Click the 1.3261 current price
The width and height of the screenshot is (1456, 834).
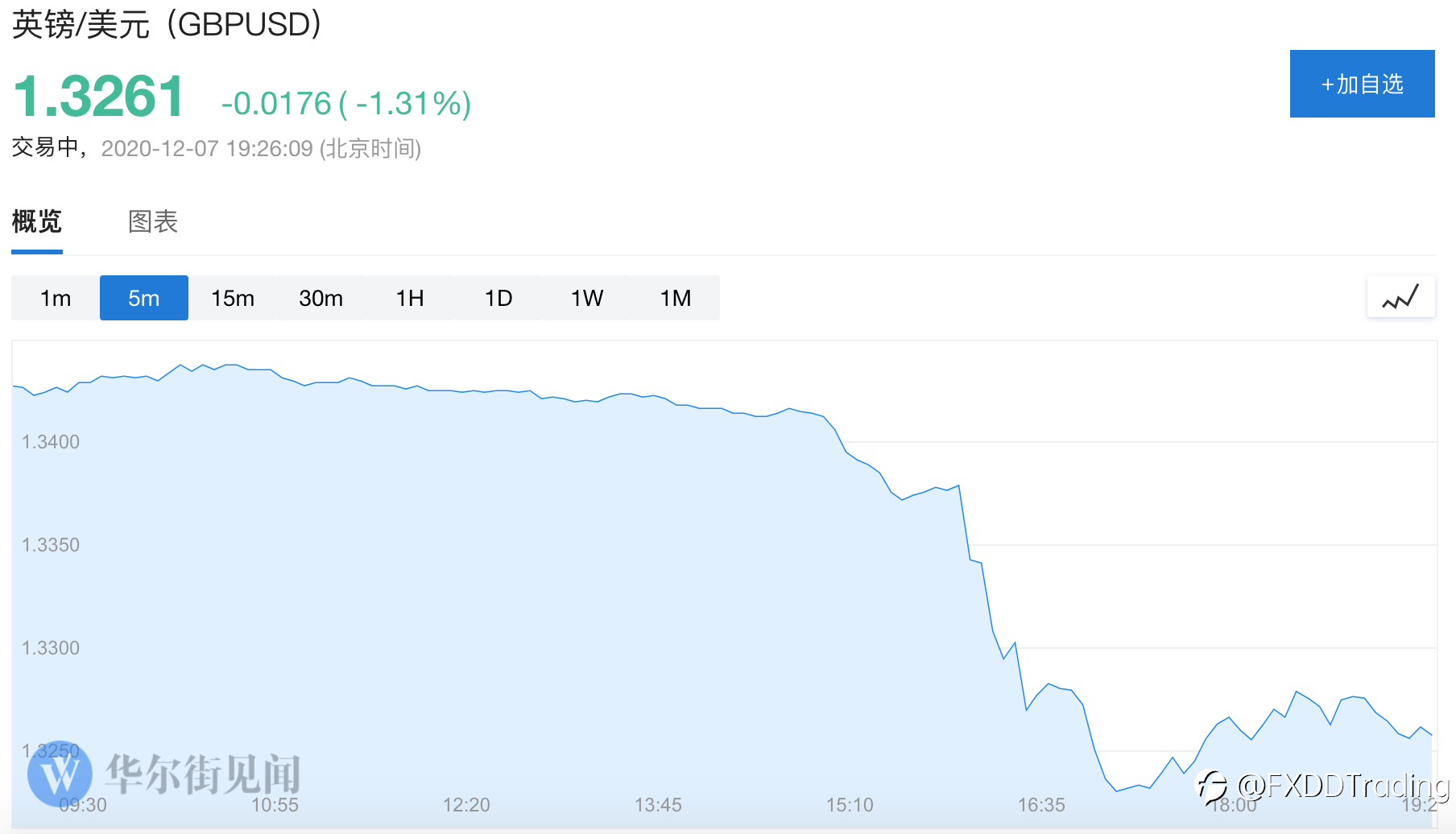[x=99, y=97]
